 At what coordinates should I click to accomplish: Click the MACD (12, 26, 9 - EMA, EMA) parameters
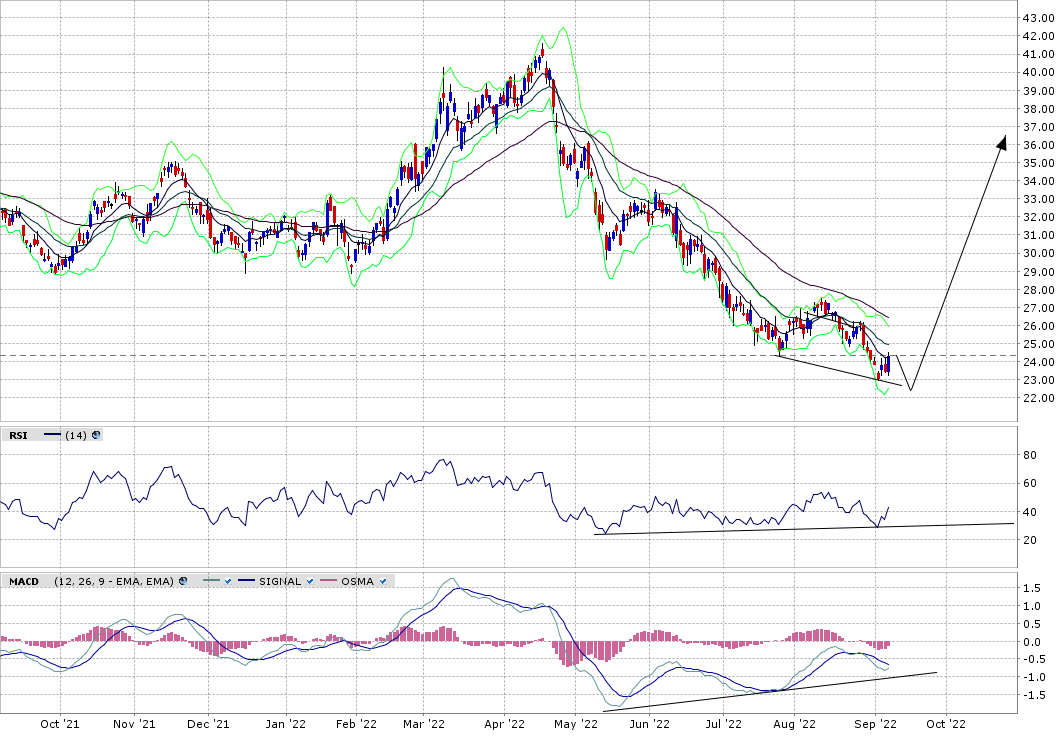109,581
